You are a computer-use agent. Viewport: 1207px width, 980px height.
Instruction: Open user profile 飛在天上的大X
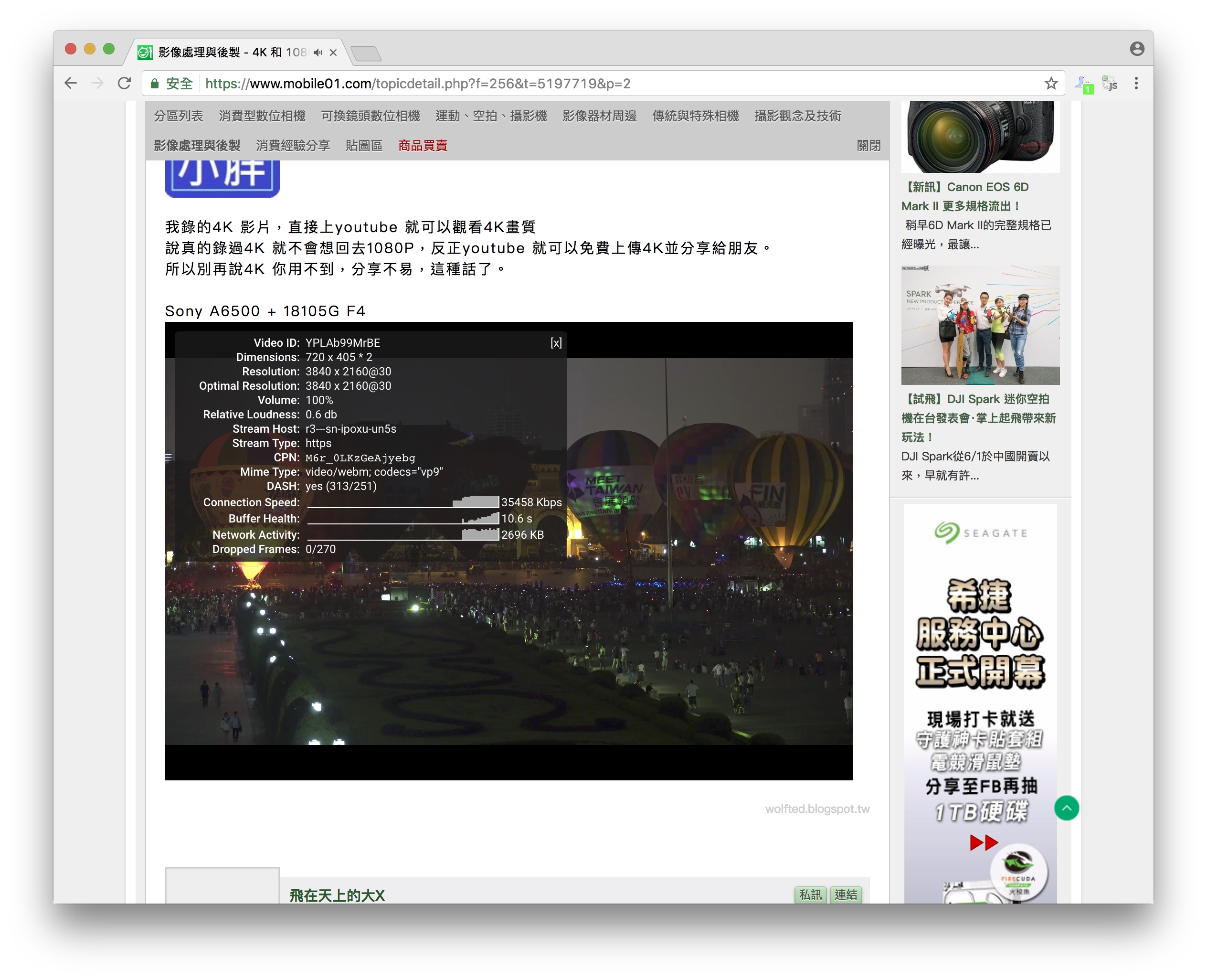point(337,895)
